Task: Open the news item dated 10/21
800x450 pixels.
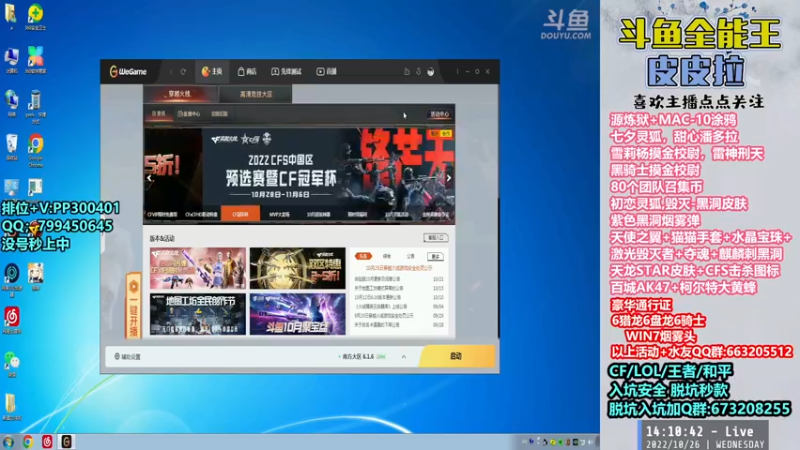Action: pos(399,279)
